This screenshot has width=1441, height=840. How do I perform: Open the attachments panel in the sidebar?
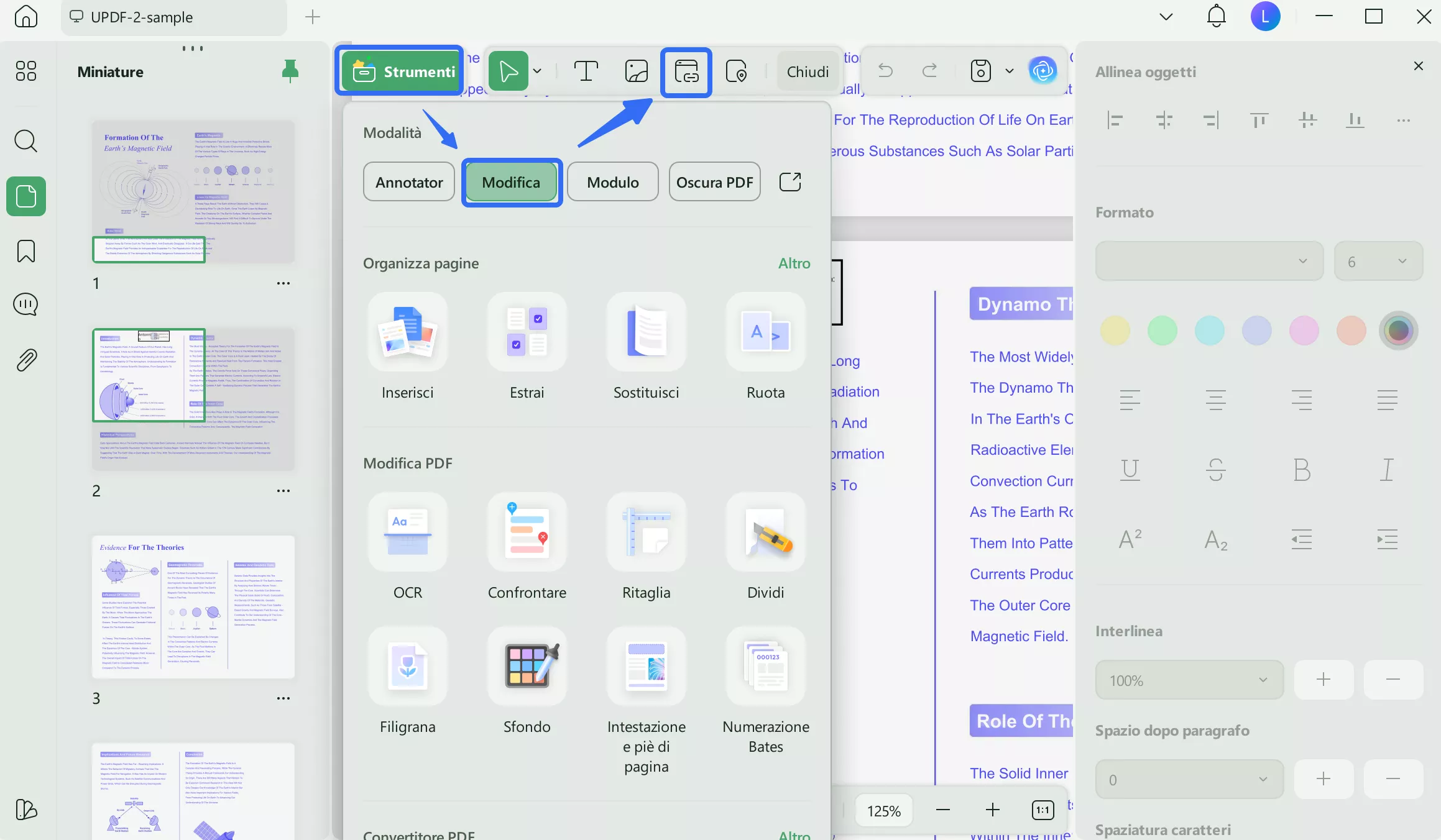[25, 360]
